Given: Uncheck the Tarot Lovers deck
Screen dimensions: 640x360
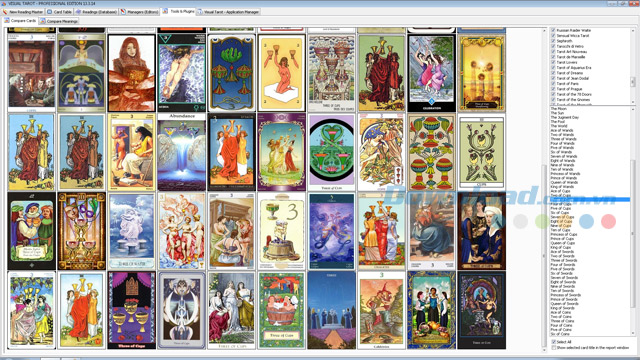Looking at the screenshot, I should pyautogui.click(x=553, y=62).
